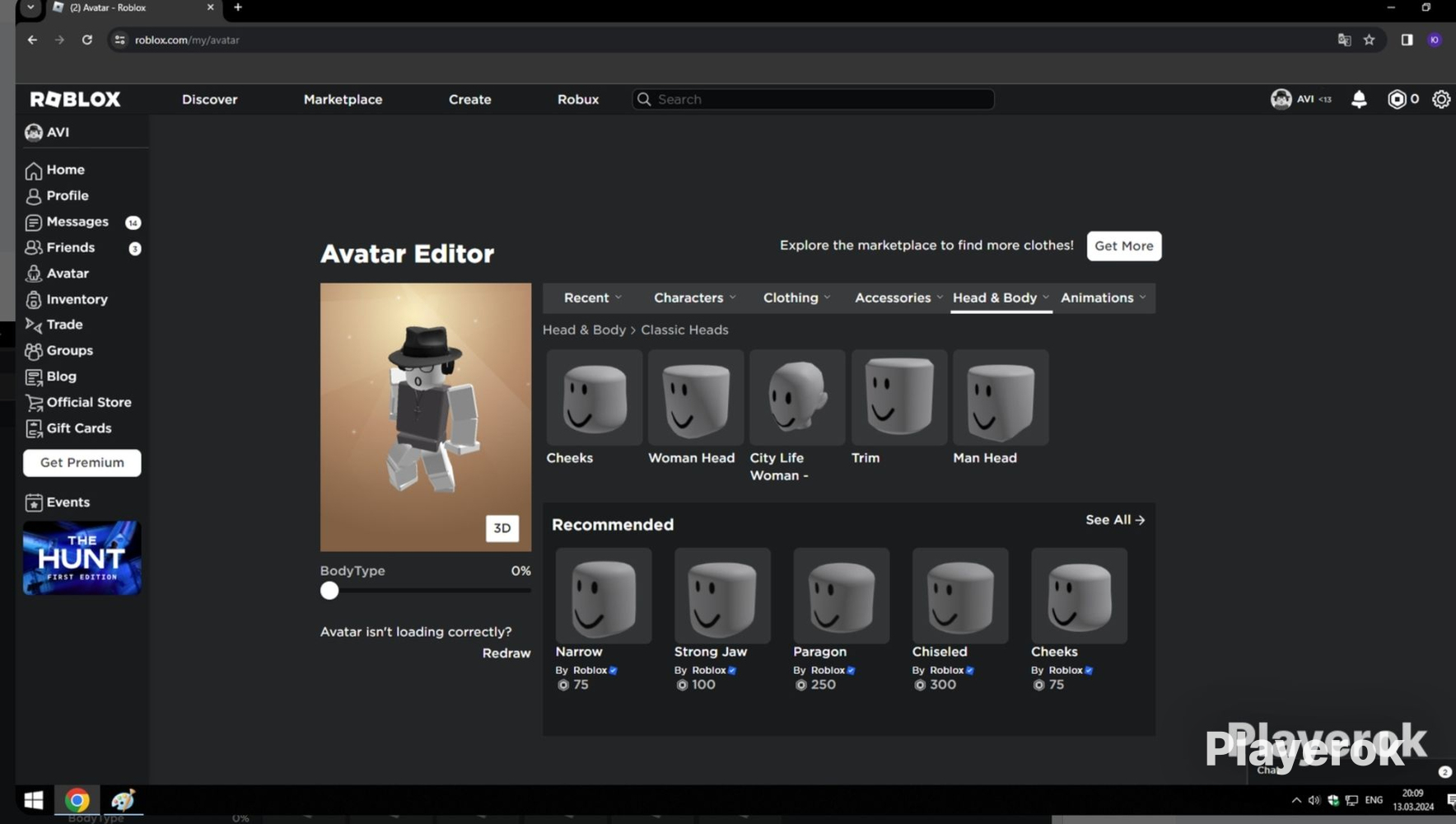Expand the Characters dropdown
This screenshot has height=824, width=1456.
(695, 297)
